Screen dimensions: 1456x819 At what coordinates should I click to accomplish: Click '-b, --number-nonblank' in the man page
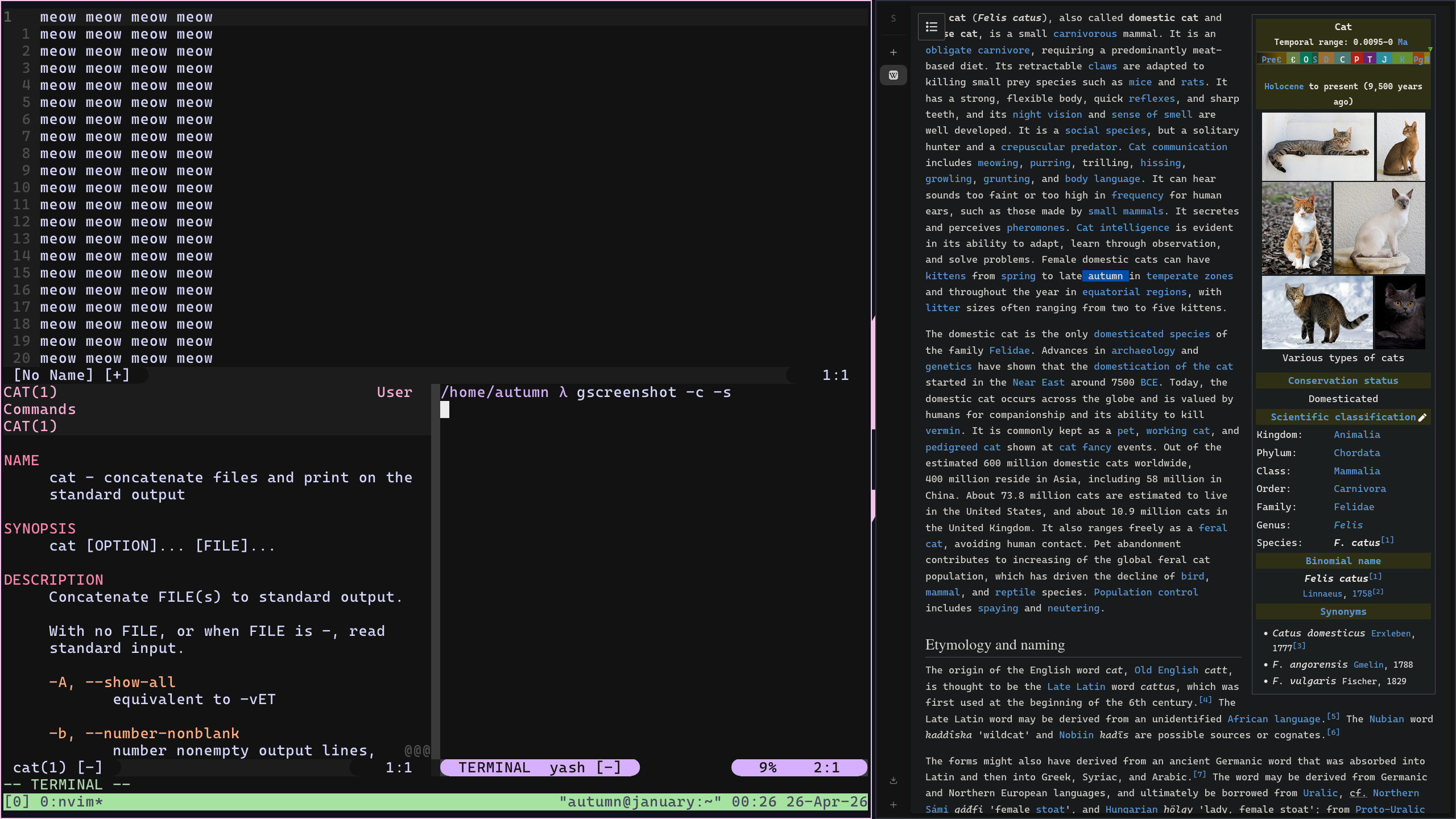click(x=144, y=734)
